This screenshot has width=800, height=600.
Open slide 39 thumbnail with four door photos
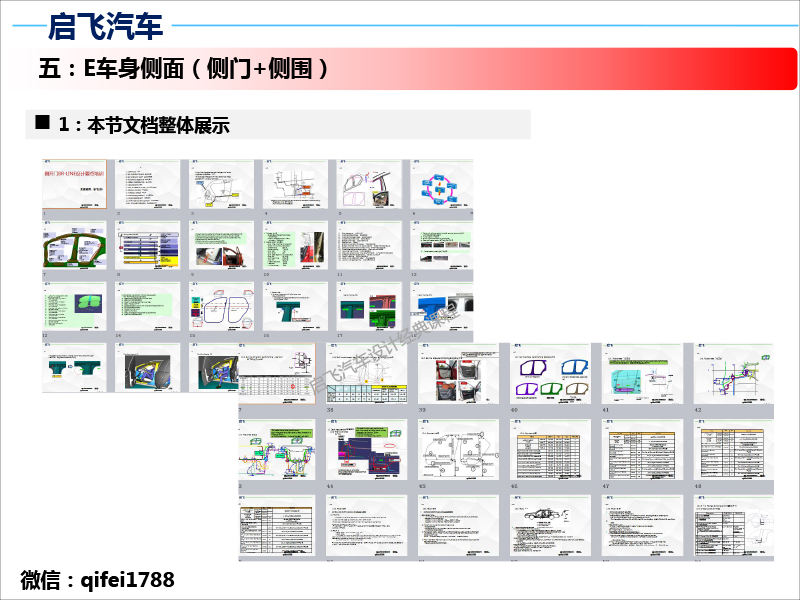coord(458,374)
